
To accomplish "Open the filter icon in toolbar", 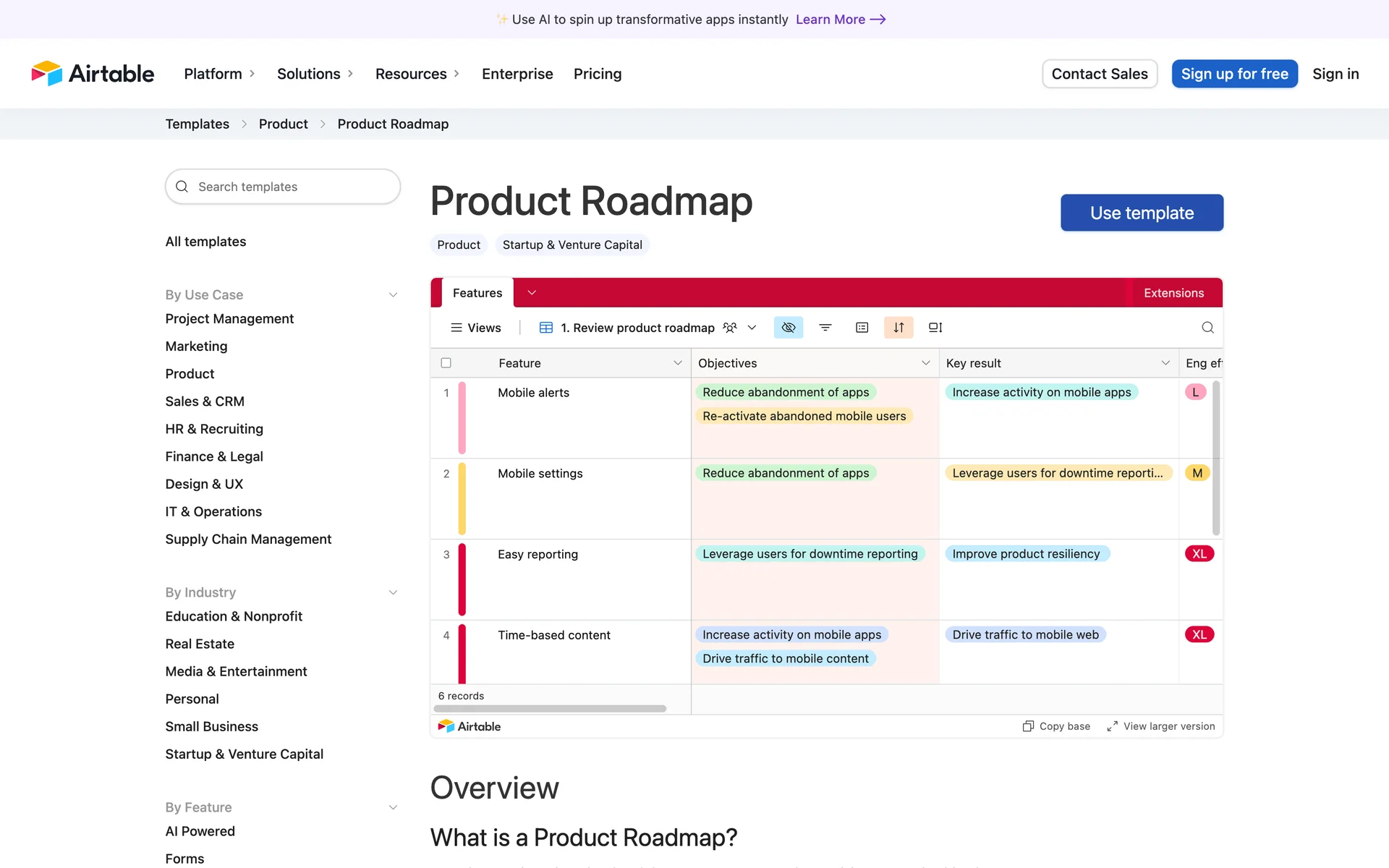I will pyautogui.click(x=825, y=328).
